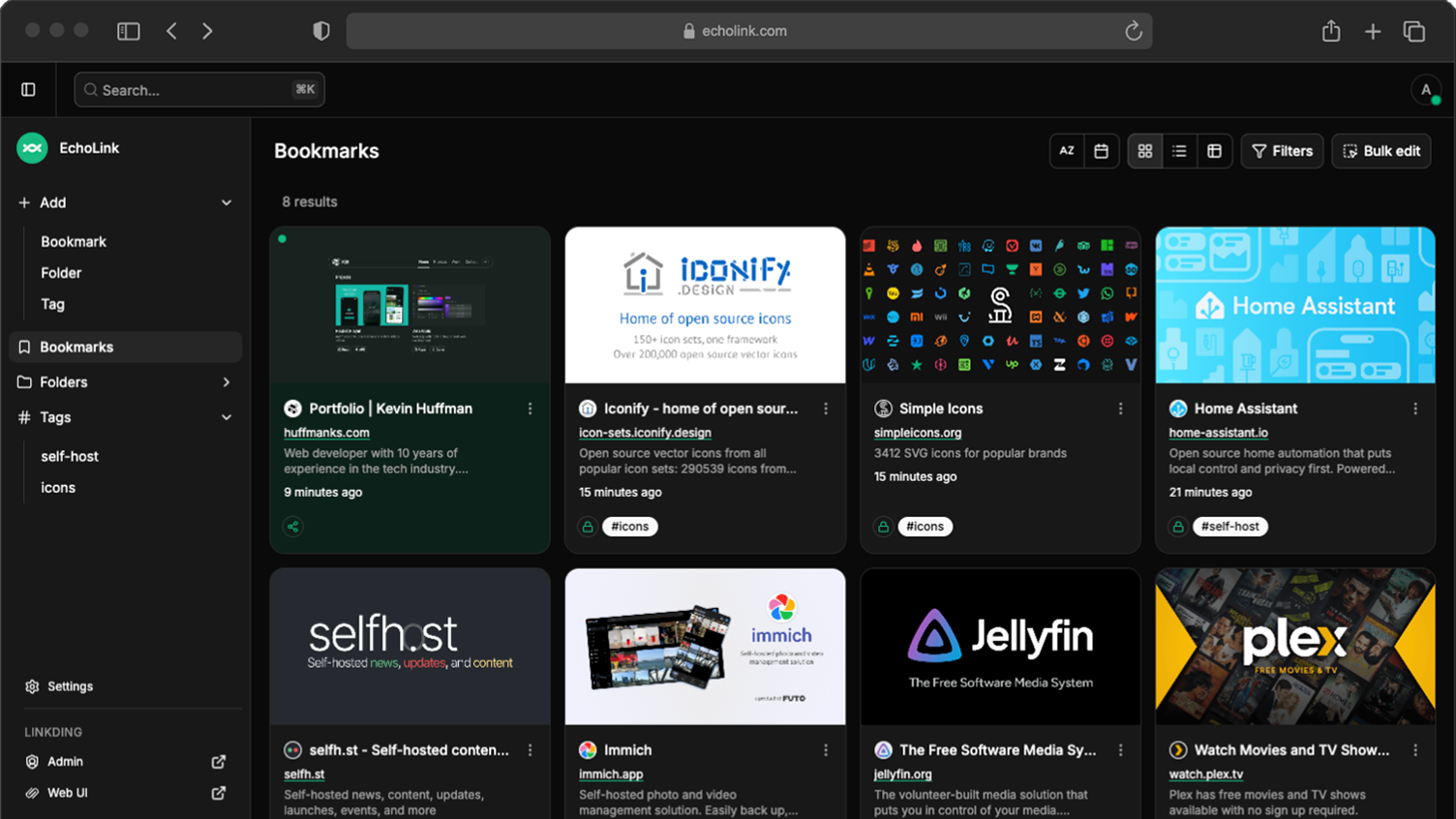Click Portfolio card favicon icon
The width and height of the screenshot is (1456, 819).
click(292, 409)
